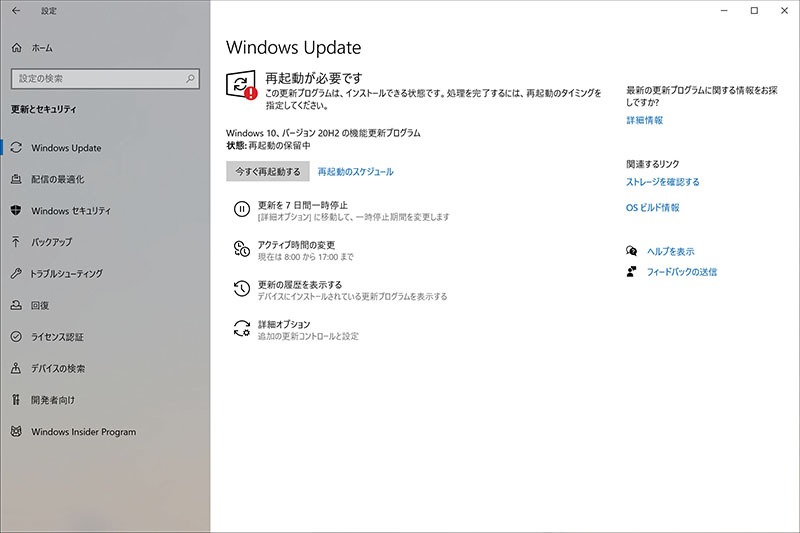Open 更新の履歴を表示する

tap(340, 290)
